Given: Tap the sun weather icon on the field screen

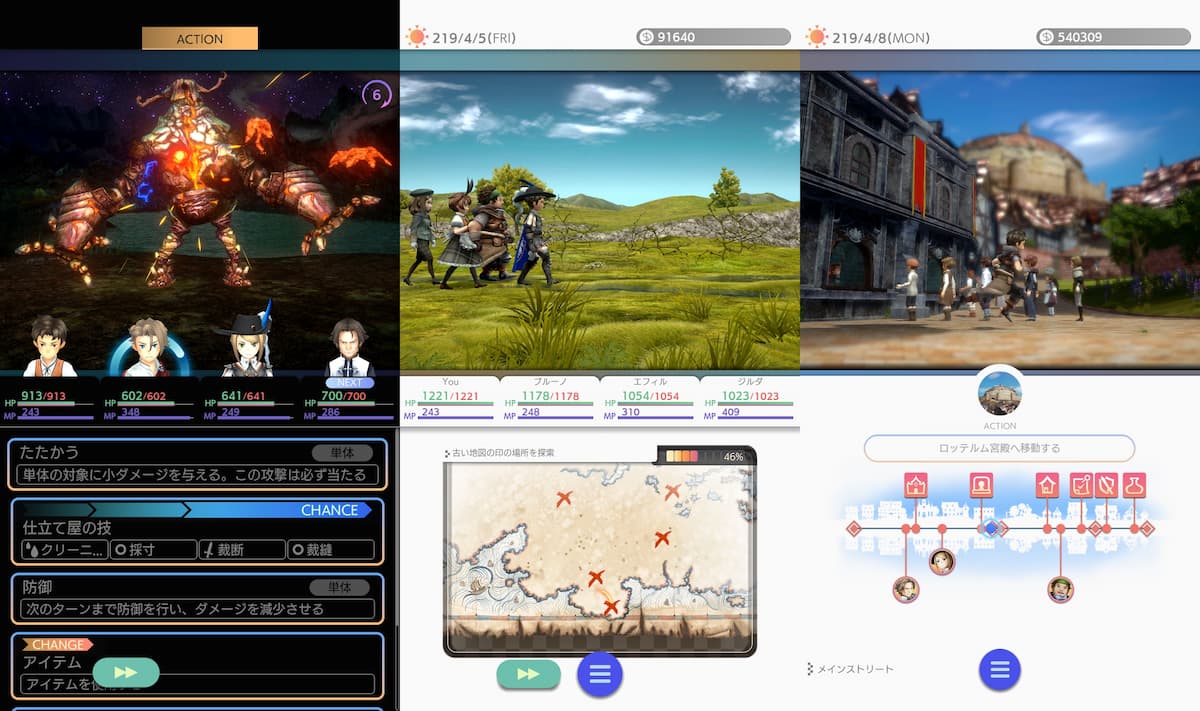Looking at the screenshot, I should 416,37.
